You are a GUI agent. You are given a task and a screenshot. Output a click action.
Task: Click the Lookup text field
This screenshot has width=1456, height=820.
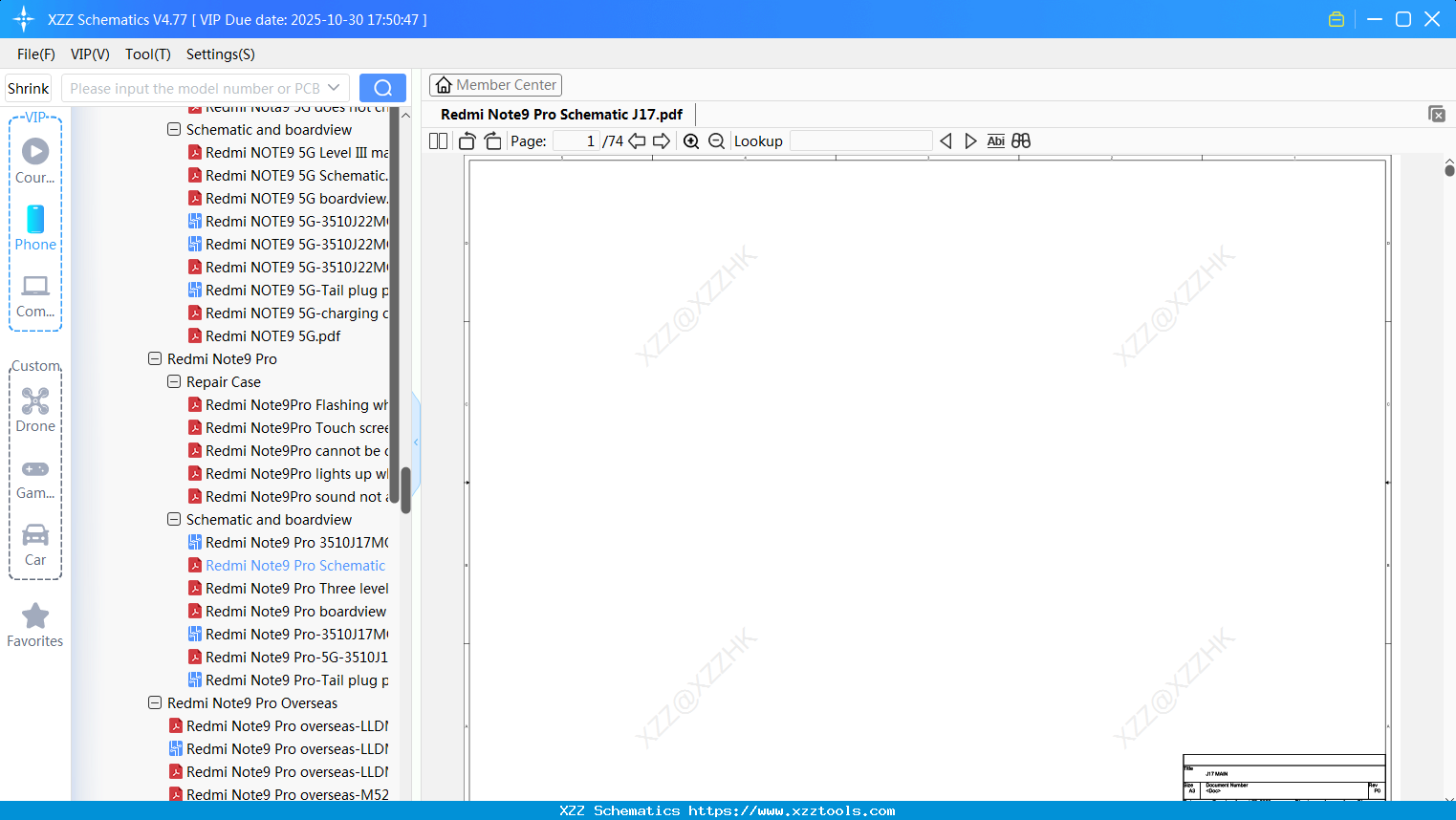pyautogui.click(x=861, y=141)
